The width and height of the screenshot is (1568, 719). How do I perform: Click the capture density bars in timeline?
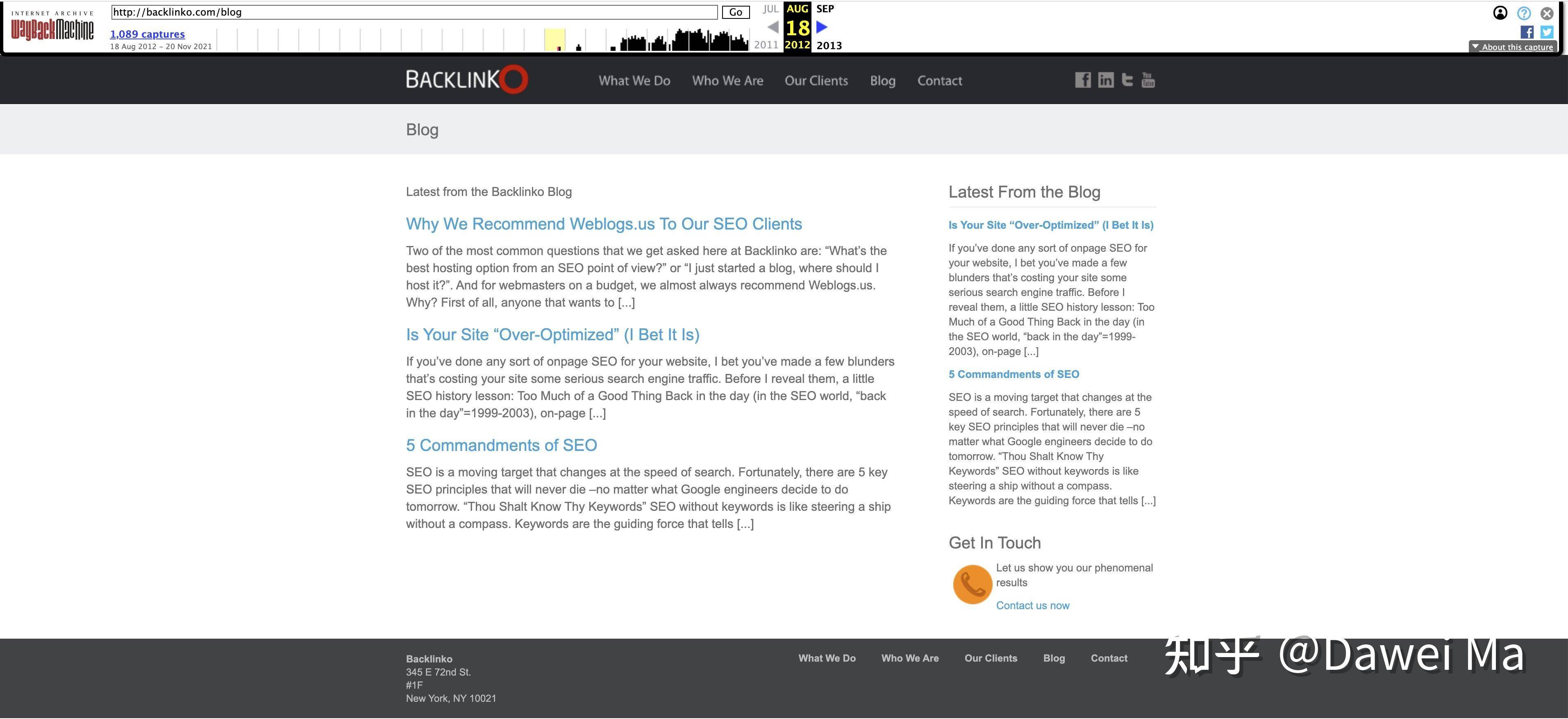[x=684, y=40]
